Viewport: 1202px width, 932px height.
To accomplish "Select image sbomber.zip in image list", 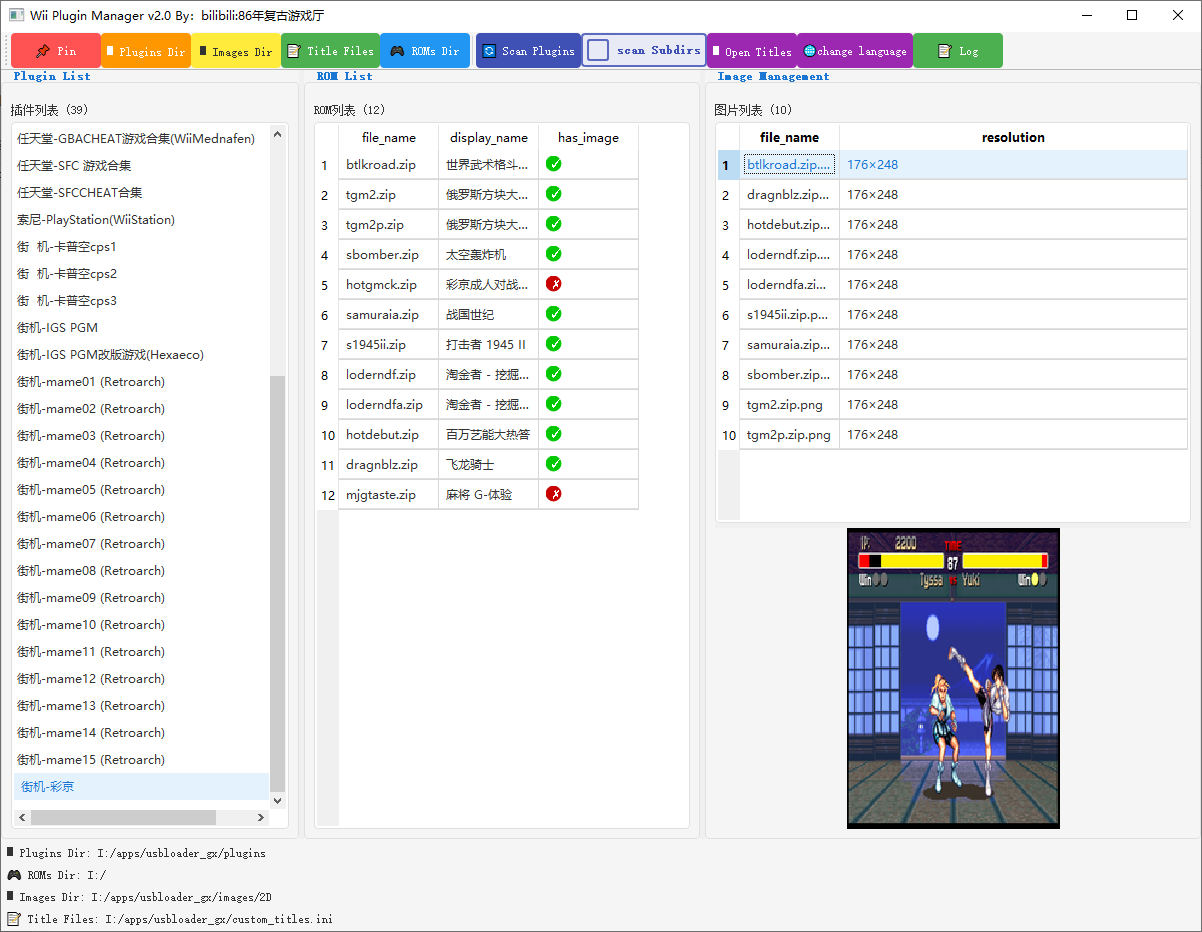I will 789,375.
